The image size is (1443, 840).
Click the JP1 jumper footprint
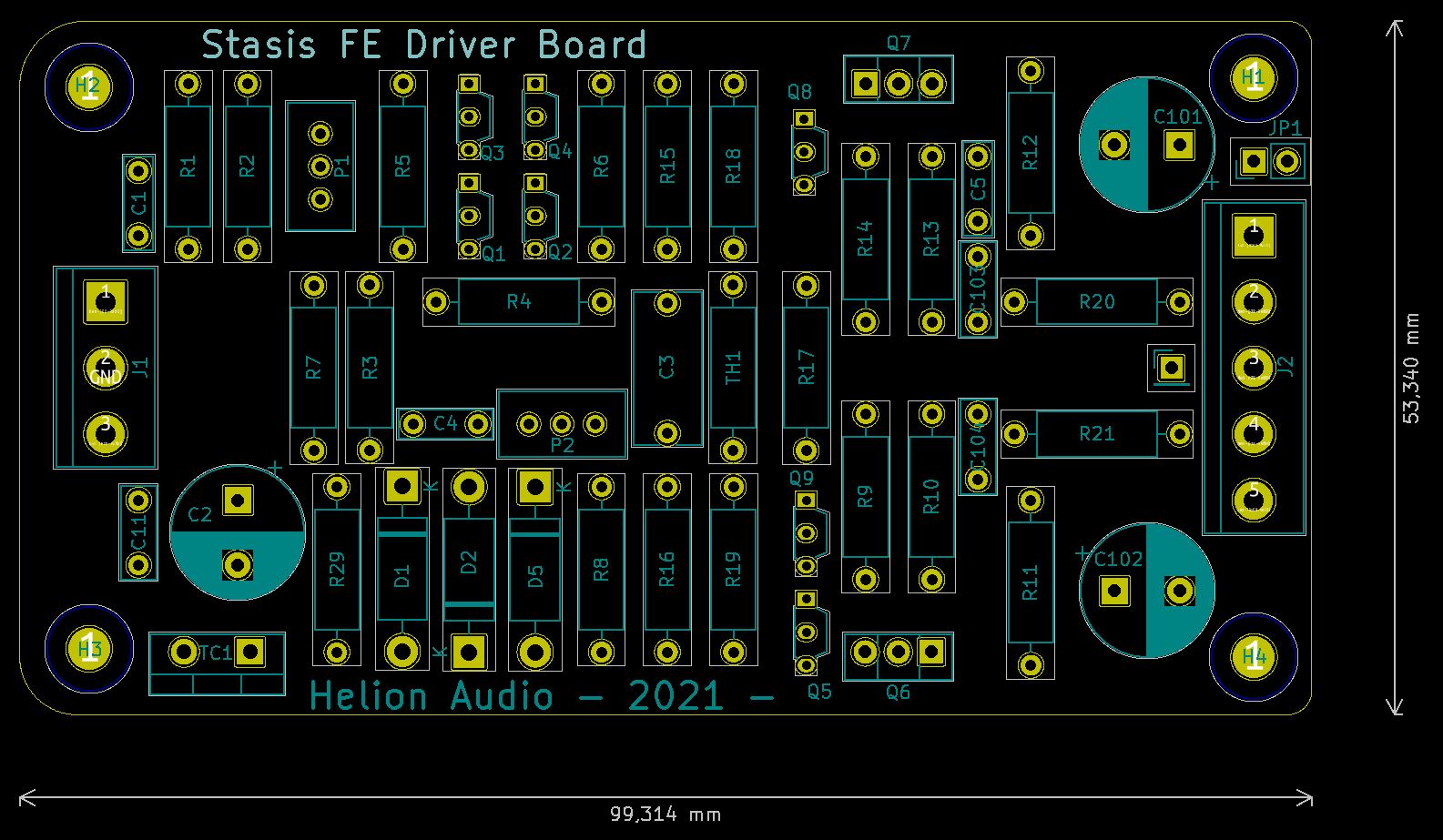point(1270,162)
